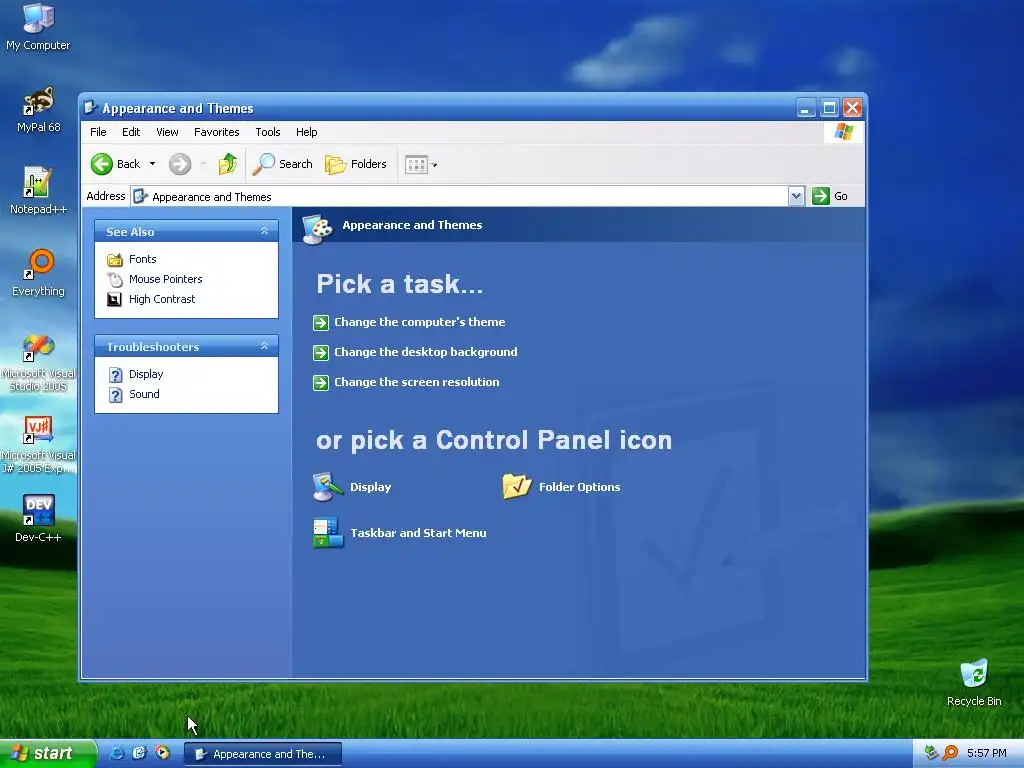Screen dimensions: 1024x768
Task: Open the Back button history dropdown
Action: [x=153, y=164]
